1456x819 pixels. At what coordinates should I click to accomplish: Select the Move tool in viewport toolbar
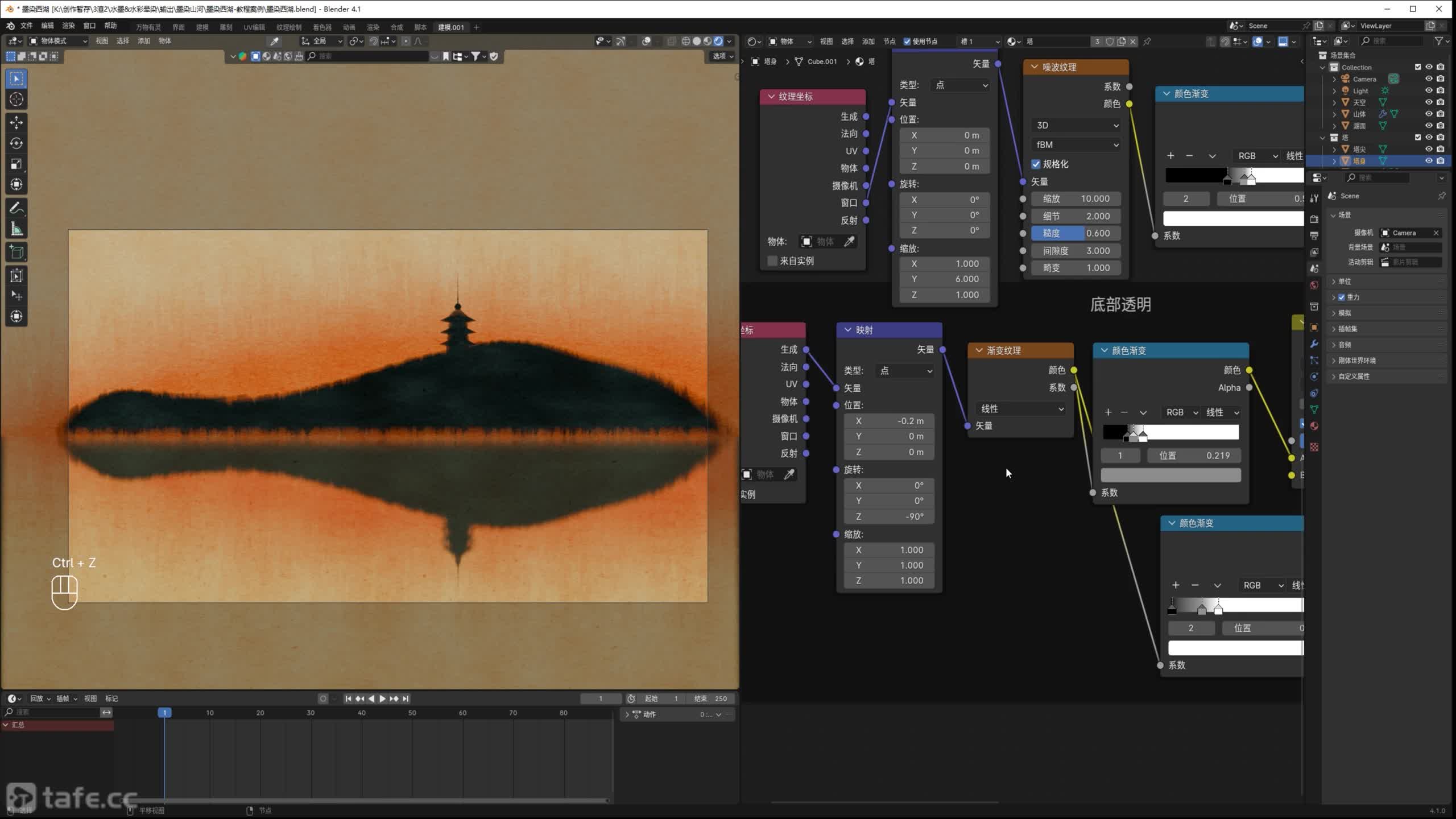16,122
